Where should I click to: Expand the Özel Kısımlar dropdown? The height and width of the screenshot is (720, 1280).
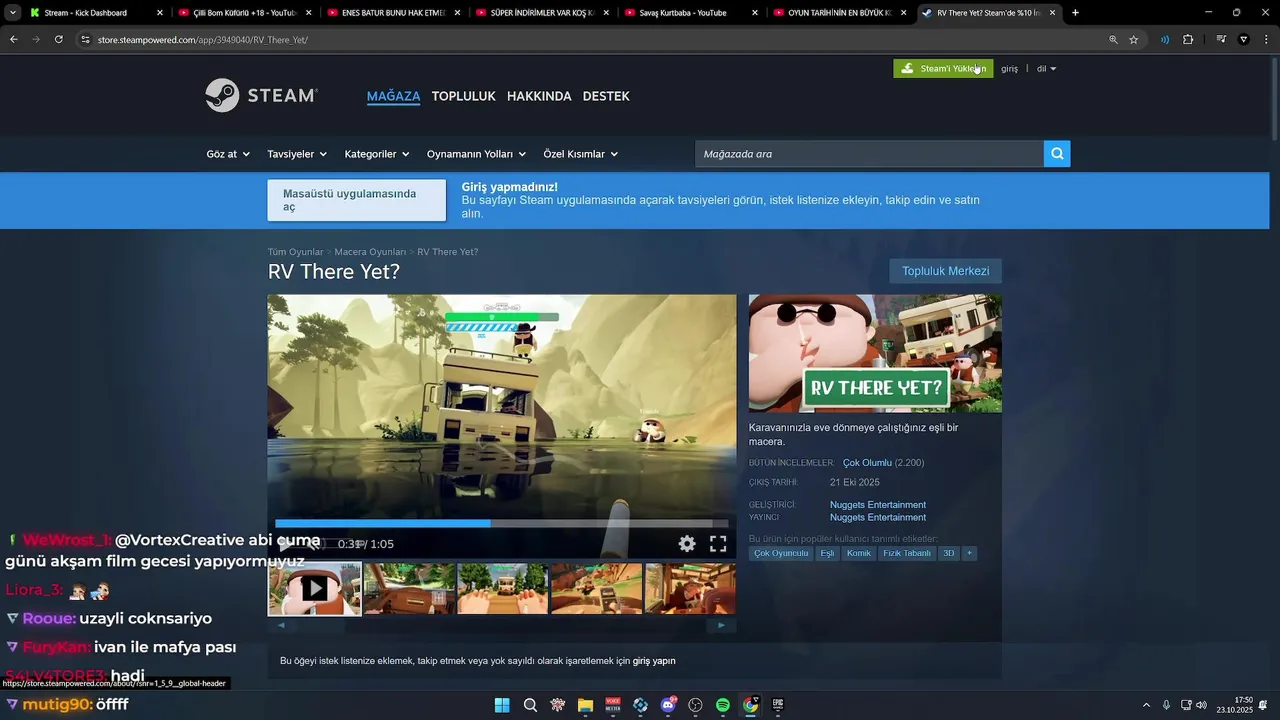click(x=580, y=154)
